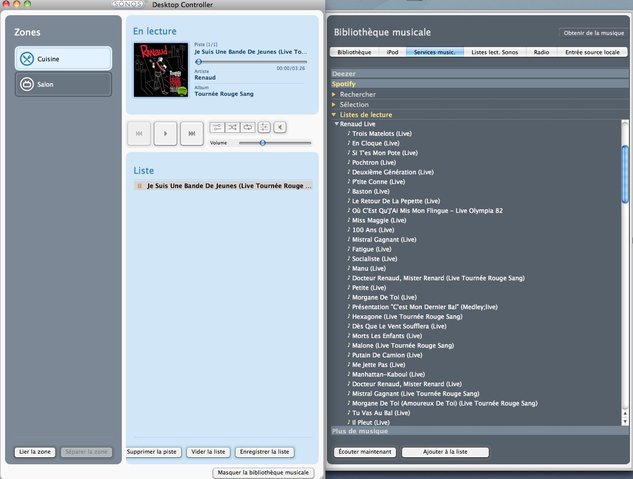Switch to the Services music. tab
This screenshot has width=633, height=479.
click(435, 52)
